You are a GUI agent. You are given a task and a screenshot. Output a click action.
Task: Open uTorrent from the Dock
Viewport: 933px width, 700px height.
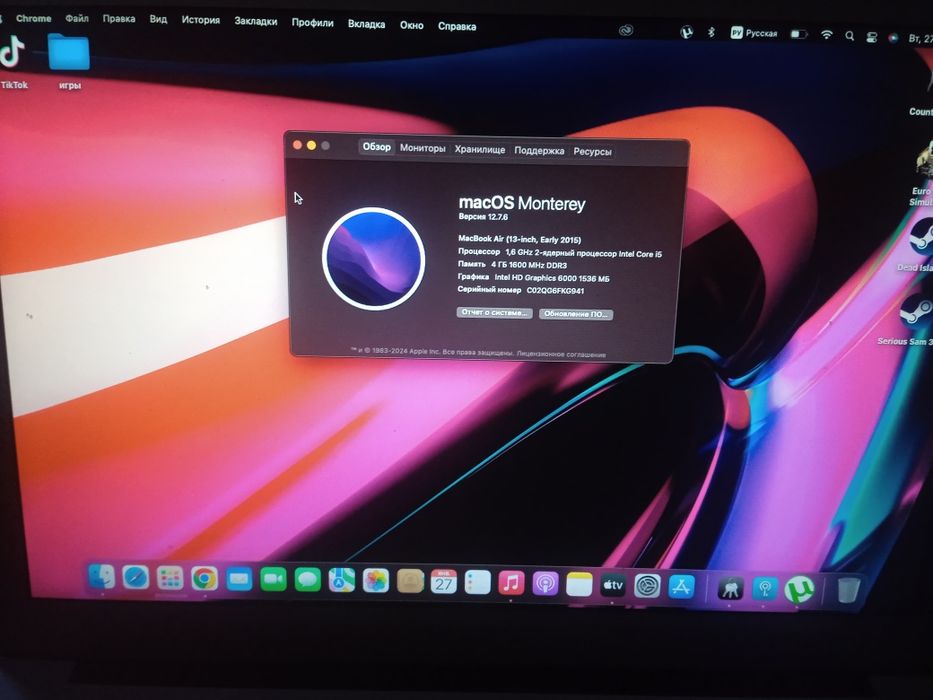coord(799,590)
